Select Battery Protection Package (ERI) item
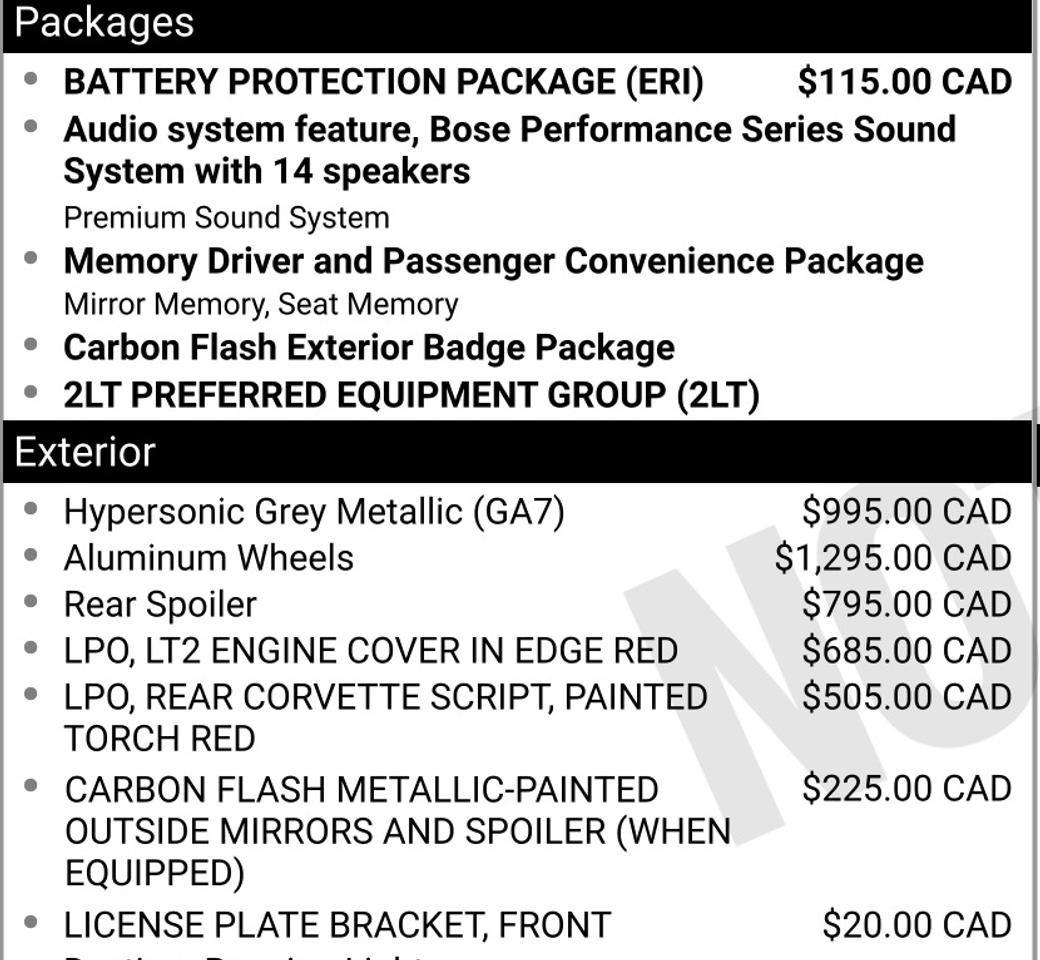This screenshot has width=1040, height=960. pos(383,82)
